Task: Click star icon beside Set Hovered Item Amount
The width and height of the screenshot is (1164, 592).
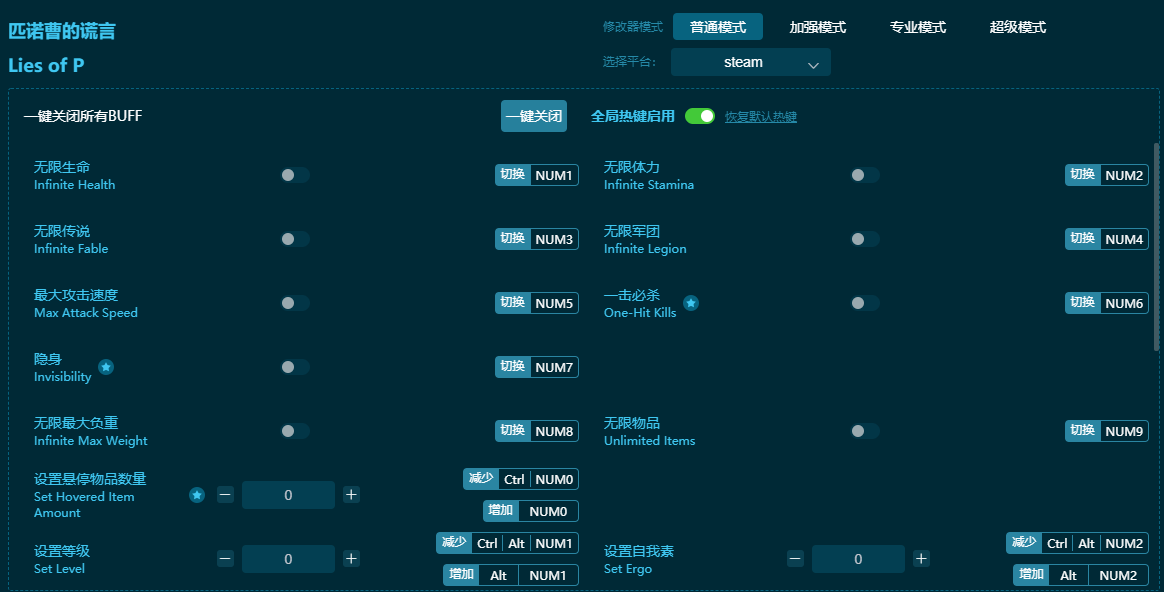Action: (x=197, y=495)
